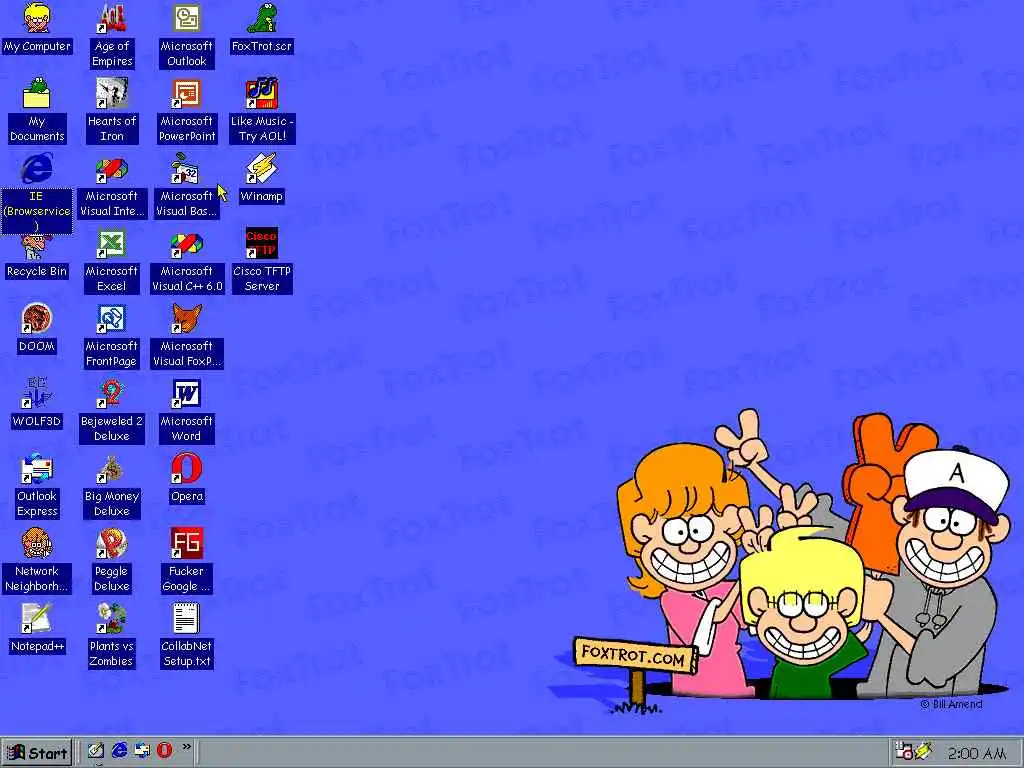Launch Internet Explorer from Quick Launch bar

pos(120,751)
